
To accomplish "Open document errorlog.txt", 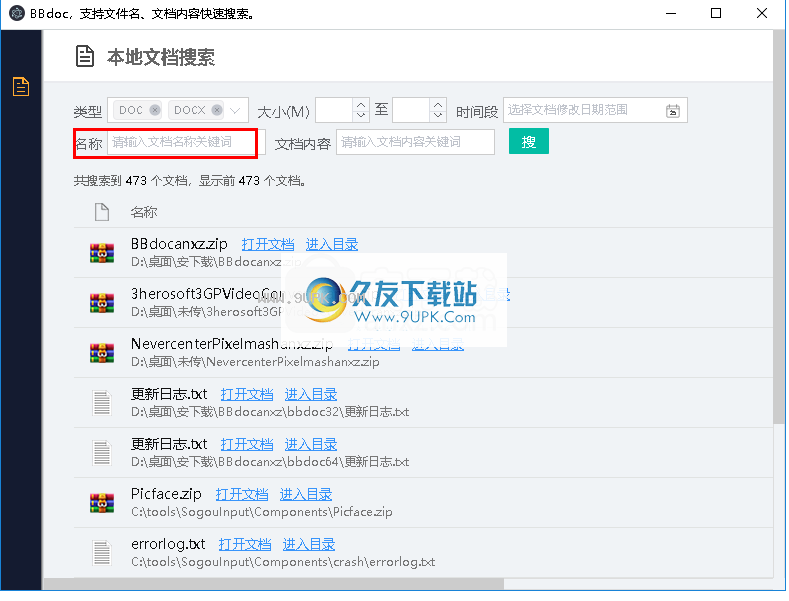I will tap(245, 544).
